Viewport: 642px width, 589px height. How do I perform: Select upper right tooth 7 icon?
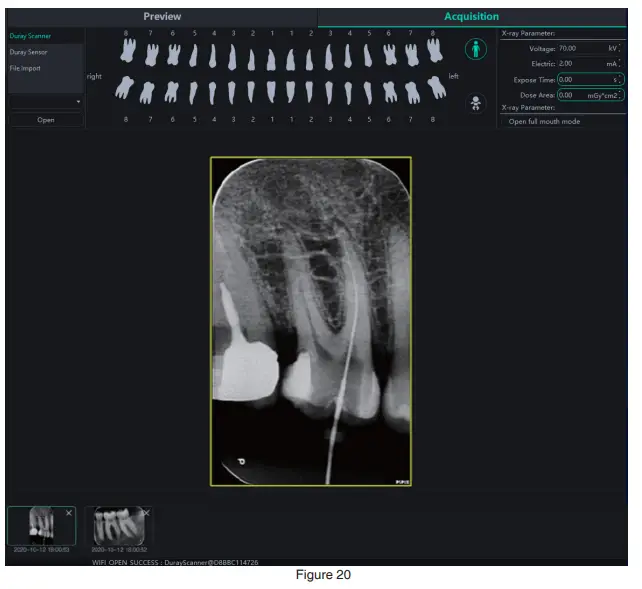click(151, 55)
